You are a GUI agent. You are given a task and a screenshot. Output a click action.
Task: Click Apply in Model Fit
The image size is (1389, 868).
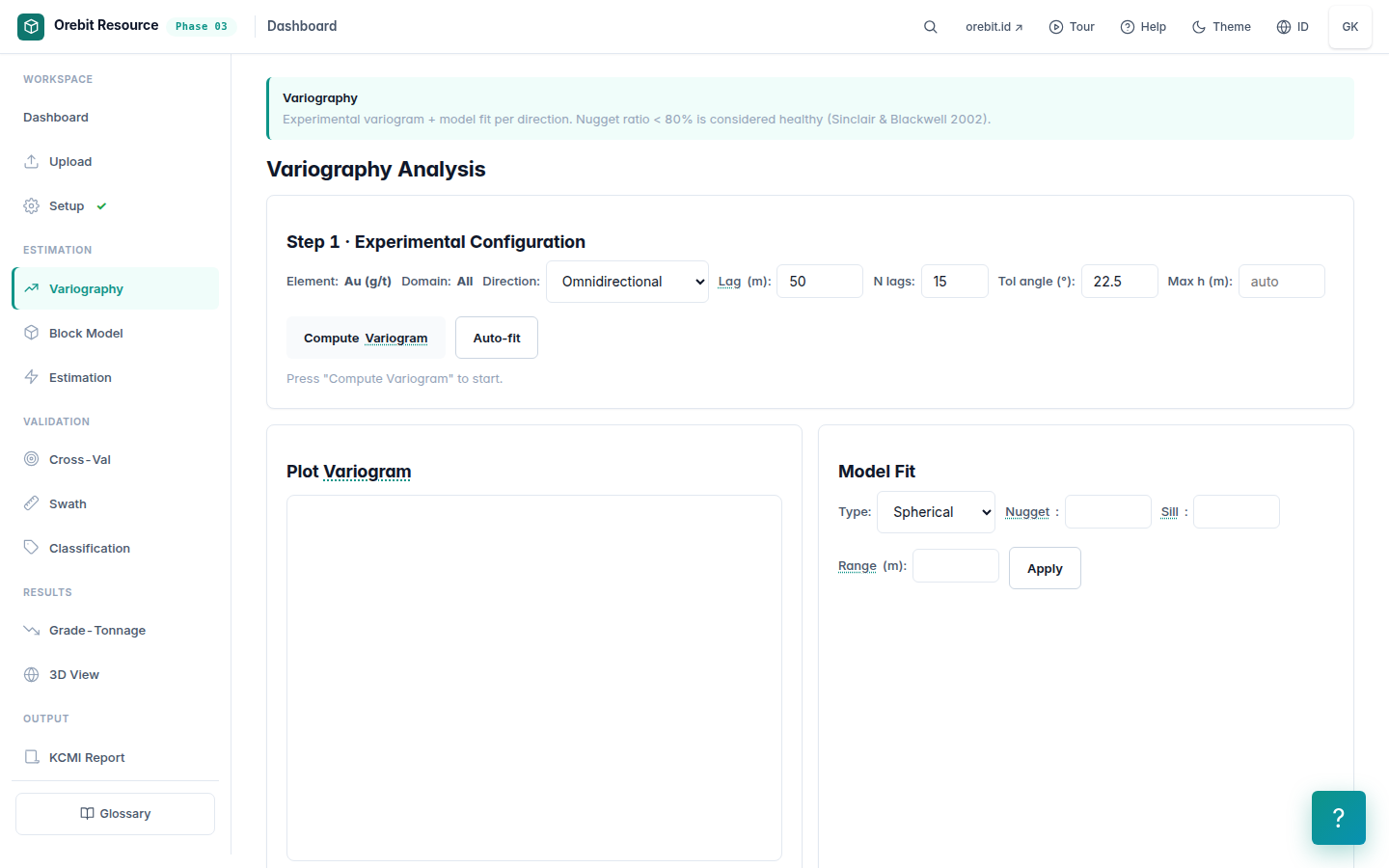pyautogui.click(x=1045, y=568)
